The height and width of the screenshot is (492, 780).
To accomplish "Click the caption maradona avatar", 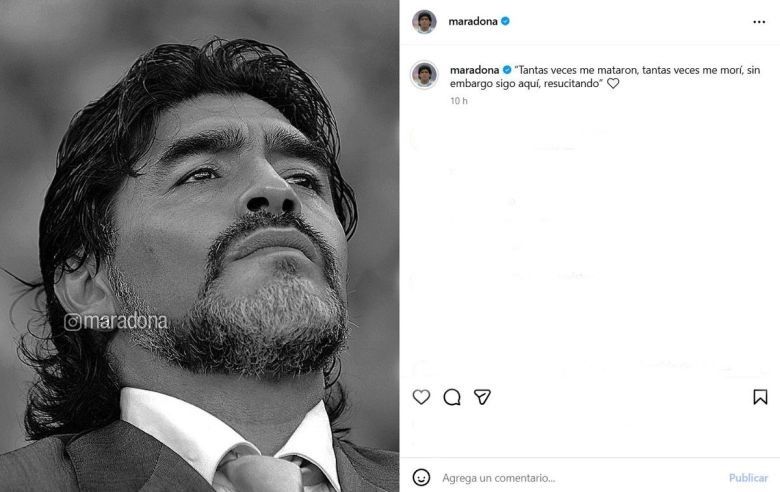I will [424, 75].
